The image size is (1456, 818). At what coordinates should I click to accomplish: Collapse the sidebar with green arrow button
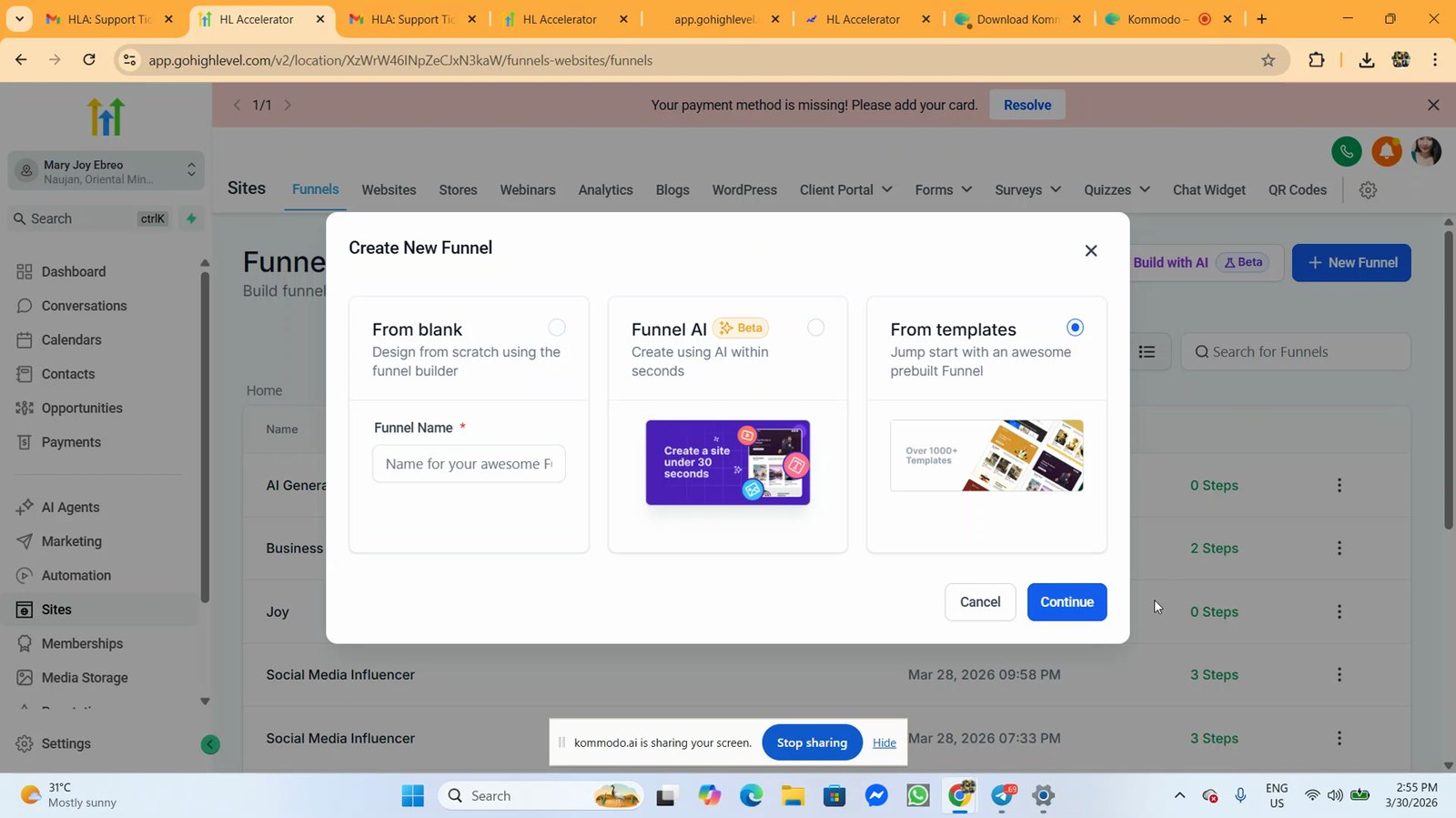pyautogui.click(x=210, y=744)
